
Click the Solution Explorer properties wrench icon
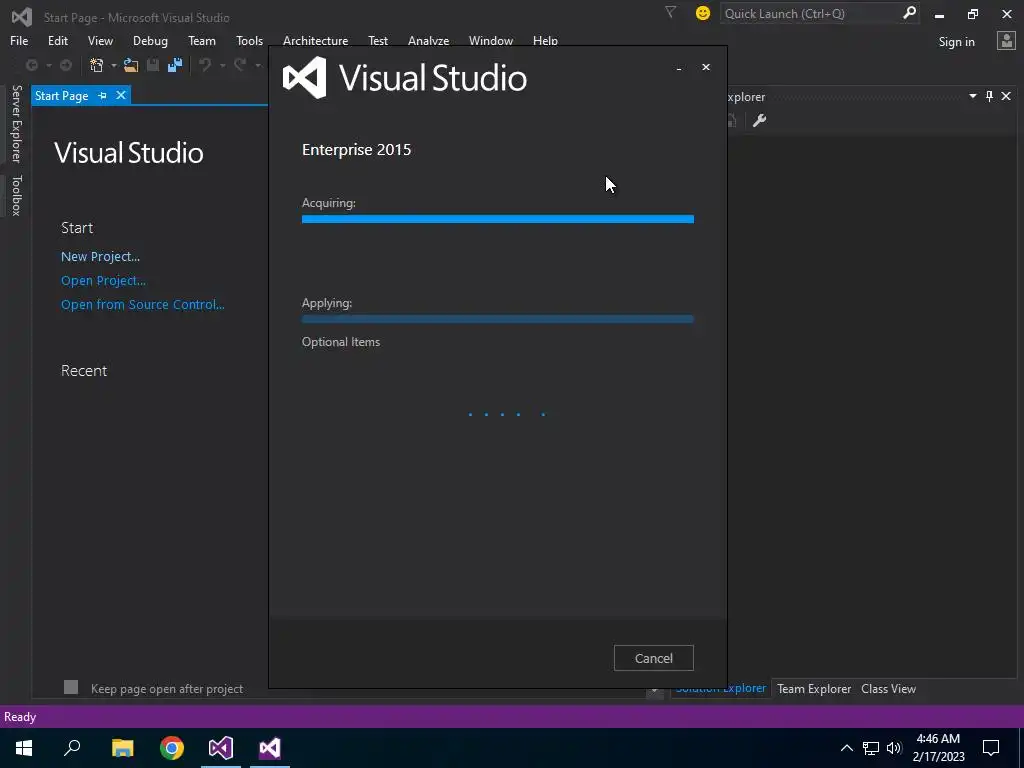[759, 120]
